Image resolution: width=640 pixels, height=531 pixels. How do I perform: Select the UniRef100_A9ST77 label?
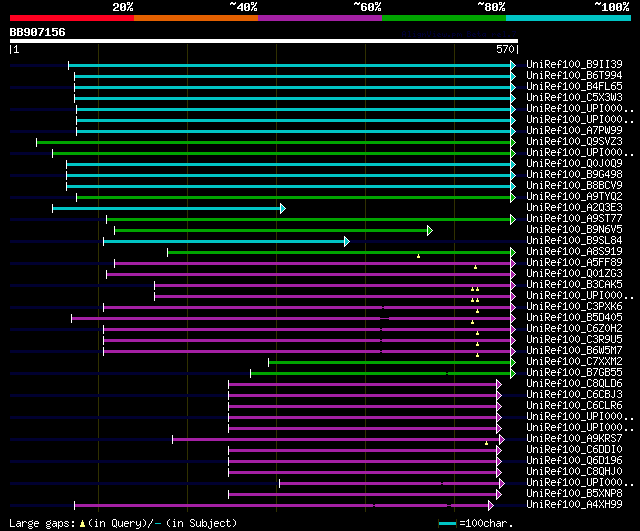[574, 219]
